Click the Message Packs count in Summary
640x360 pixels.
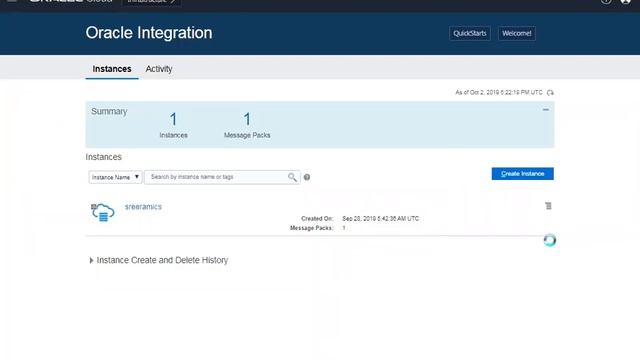247,120
